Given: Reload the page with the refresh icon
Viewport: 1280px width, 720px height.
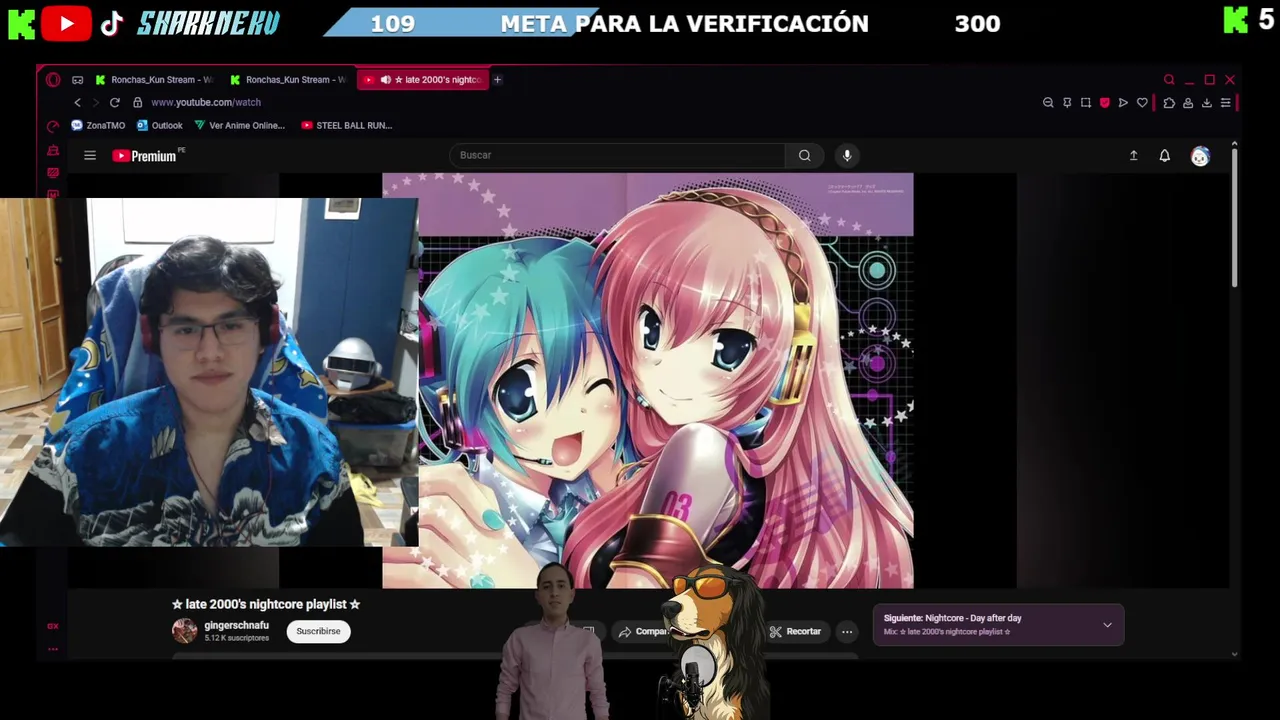Looking at the screenshot, I should click(115, 102).
